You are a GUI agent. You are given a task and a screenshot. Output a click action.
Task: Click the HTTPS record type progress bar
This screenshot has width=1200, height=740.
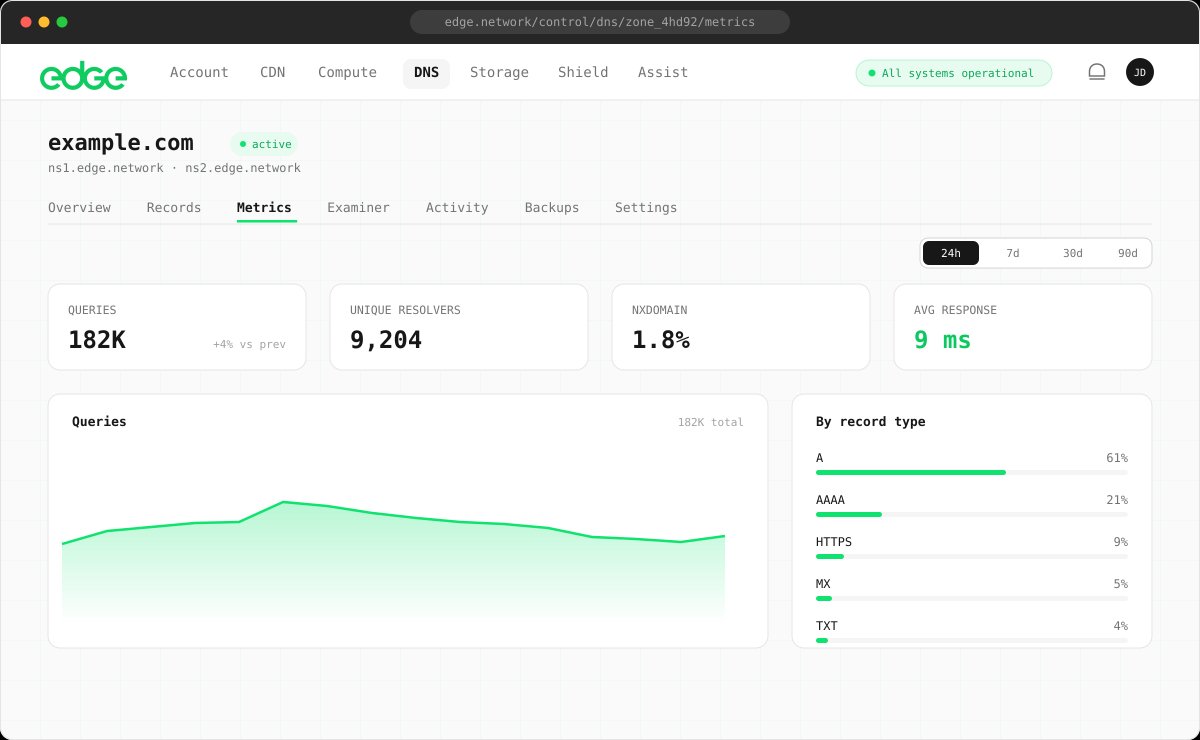(x=972, y=556)
